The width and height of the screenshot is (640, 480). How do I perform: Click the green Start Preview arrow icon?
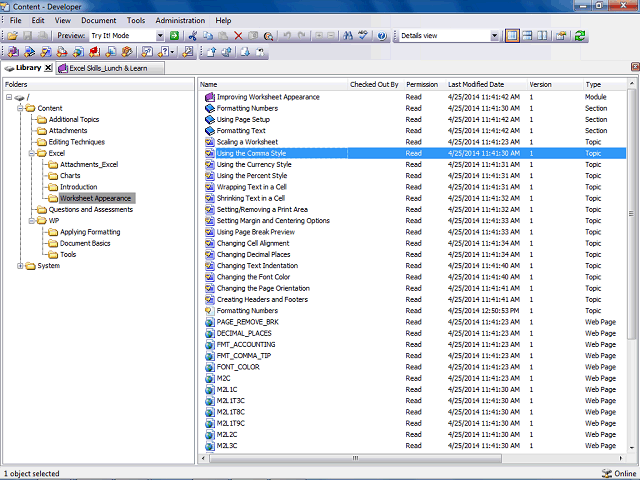click(x=174, y=36)
